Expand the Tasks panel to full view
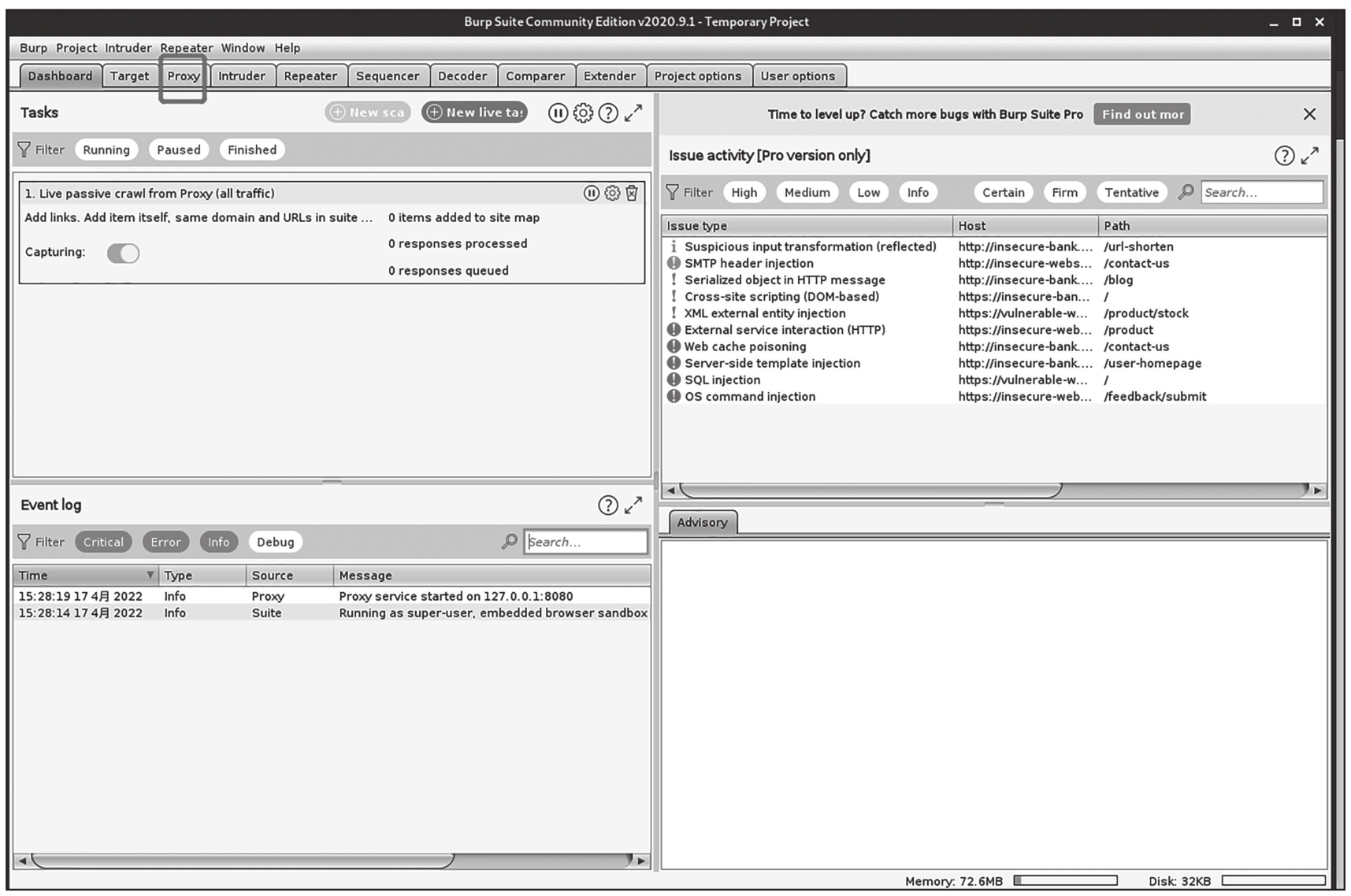 click(x=633, y=113)
